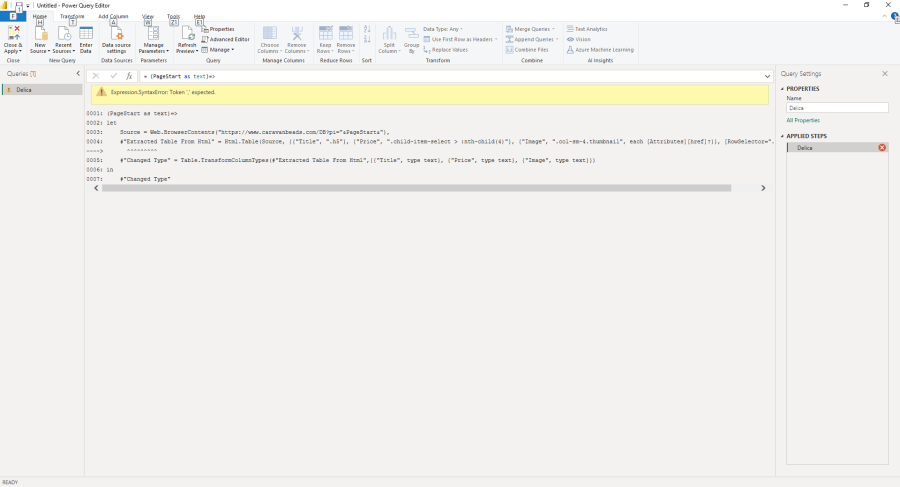Switch to the Transform ribbon tab

click(72, 17)
